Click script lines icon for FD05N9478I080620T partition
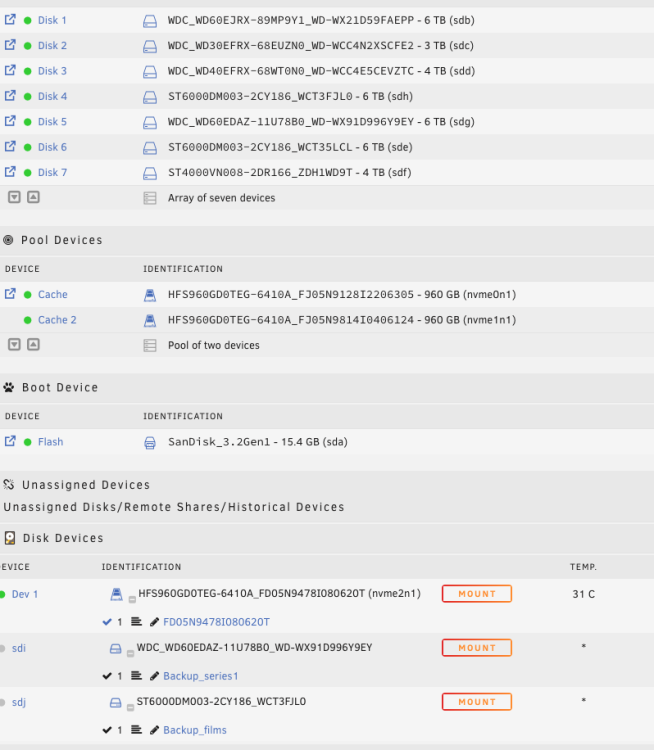Image resolution: width=654 pixels, height=750 pixels. tap(136, 621)
